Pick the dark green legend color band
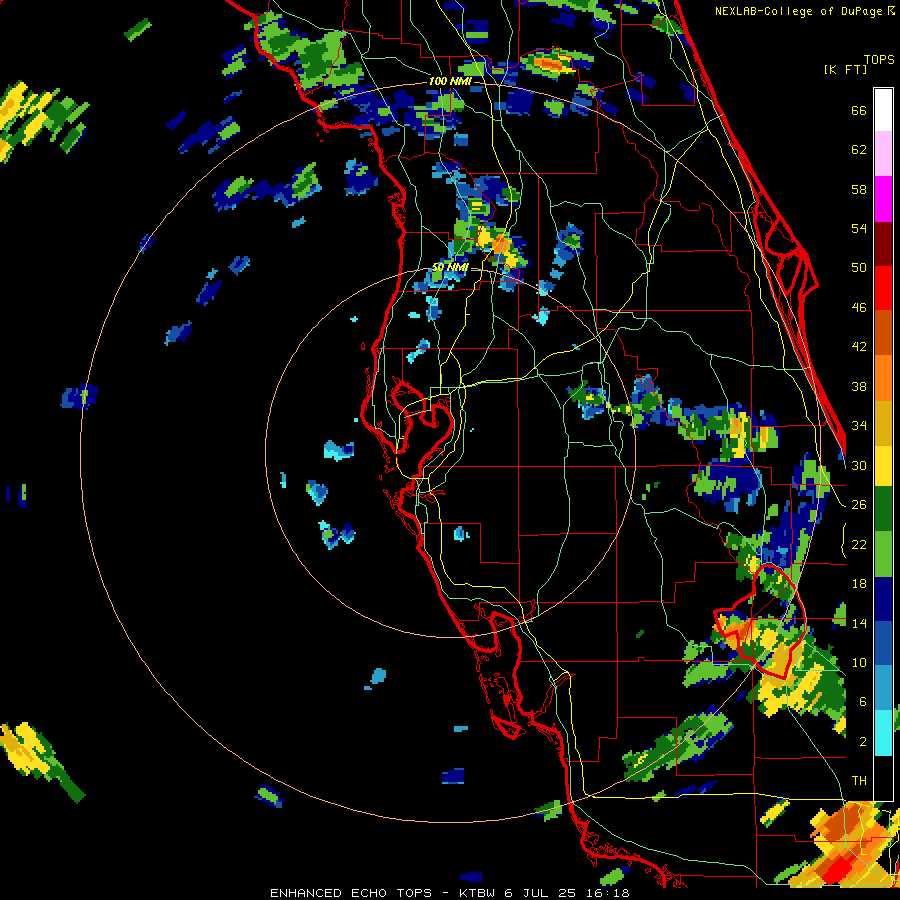The height and width of the screenshot is (900, 900). point(883,509)
